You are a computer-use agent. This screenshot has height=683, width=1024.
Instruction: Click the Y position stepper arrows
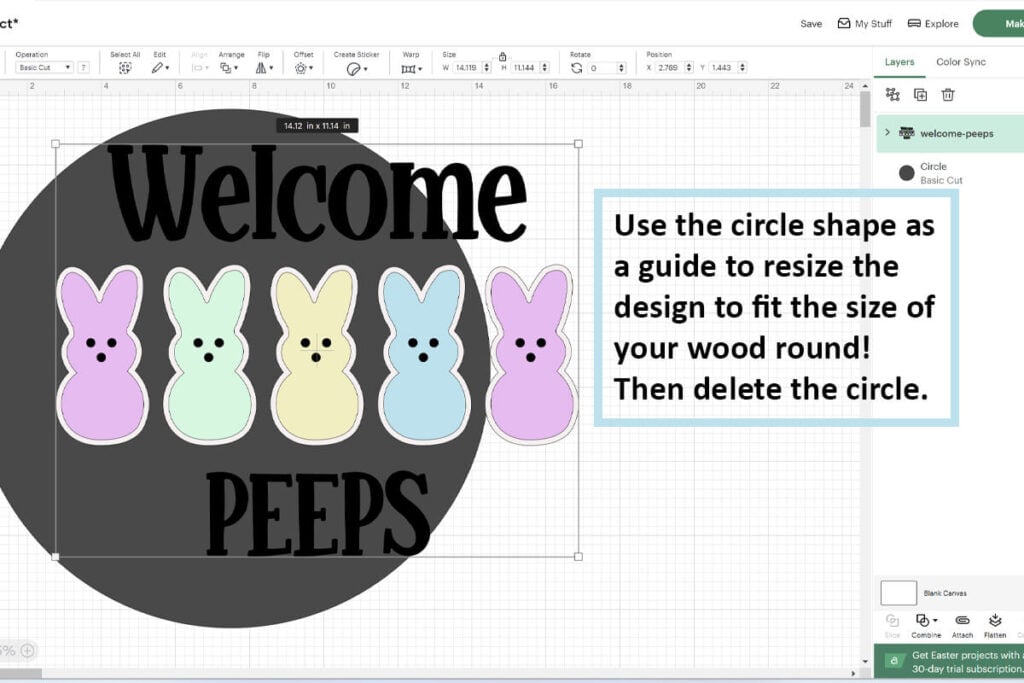tap(743, 67)
